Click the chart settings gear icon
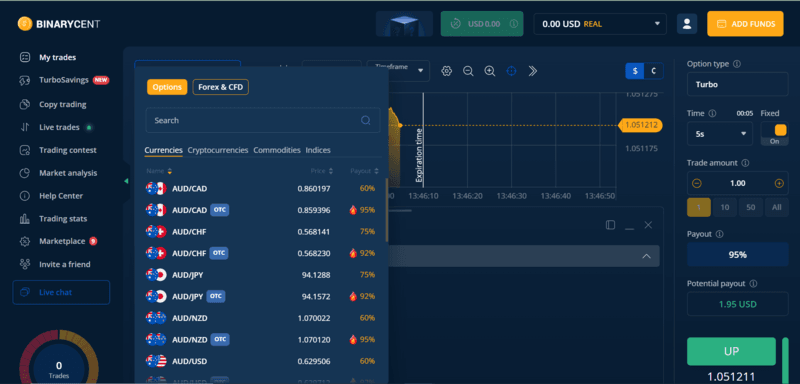The image size is (800, 384). pyautogui.click(x=447, y=71)
